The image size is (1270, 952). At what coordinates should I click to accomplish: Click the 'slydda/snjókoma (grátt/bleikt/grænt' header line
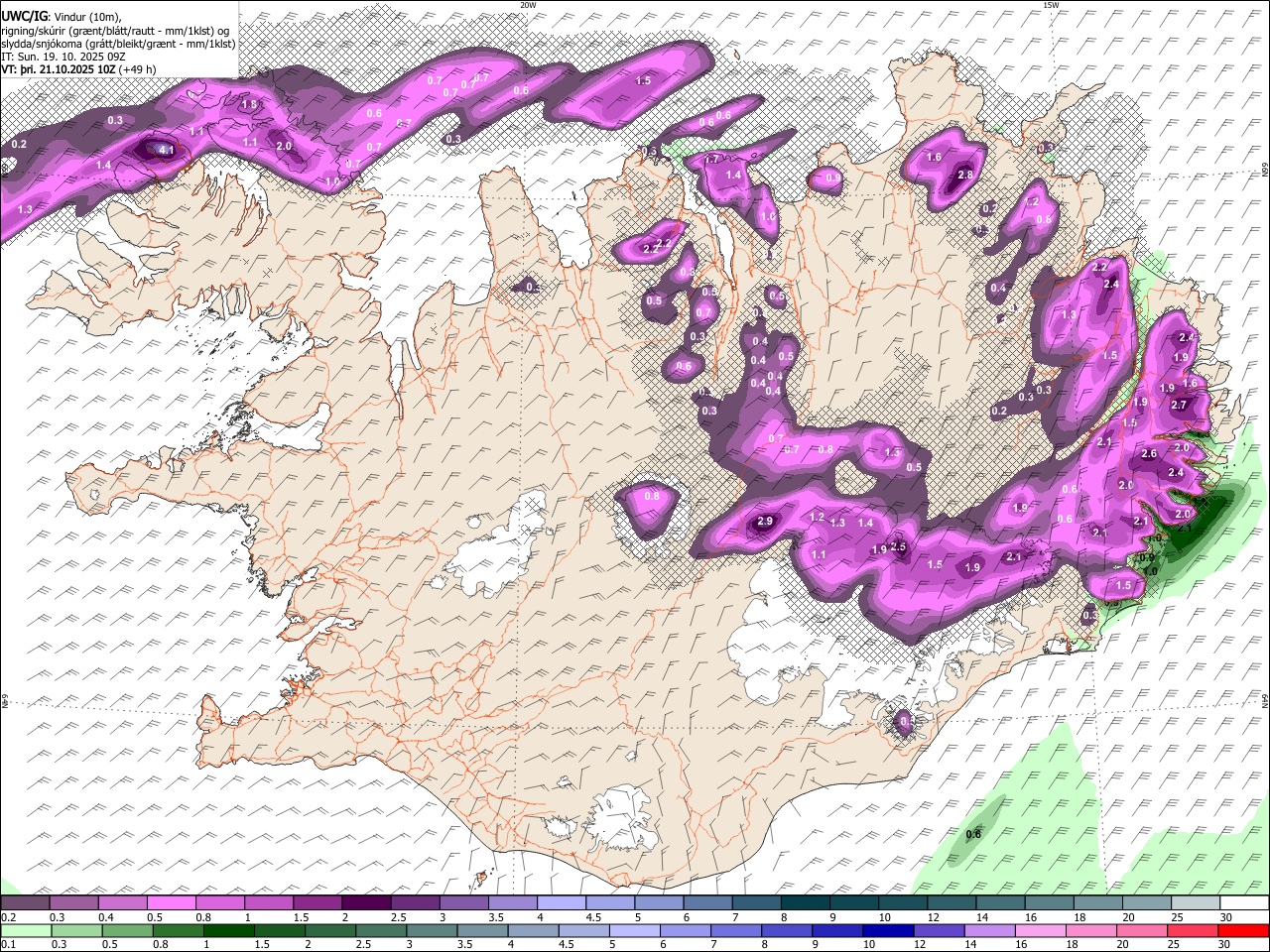pyautogui.click(x=118, y=44)
